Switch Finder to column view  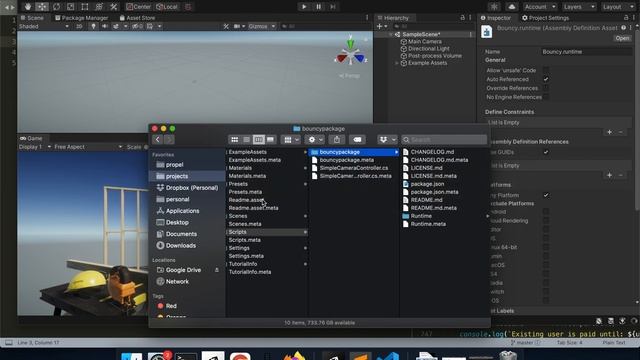tap(258, 140)
